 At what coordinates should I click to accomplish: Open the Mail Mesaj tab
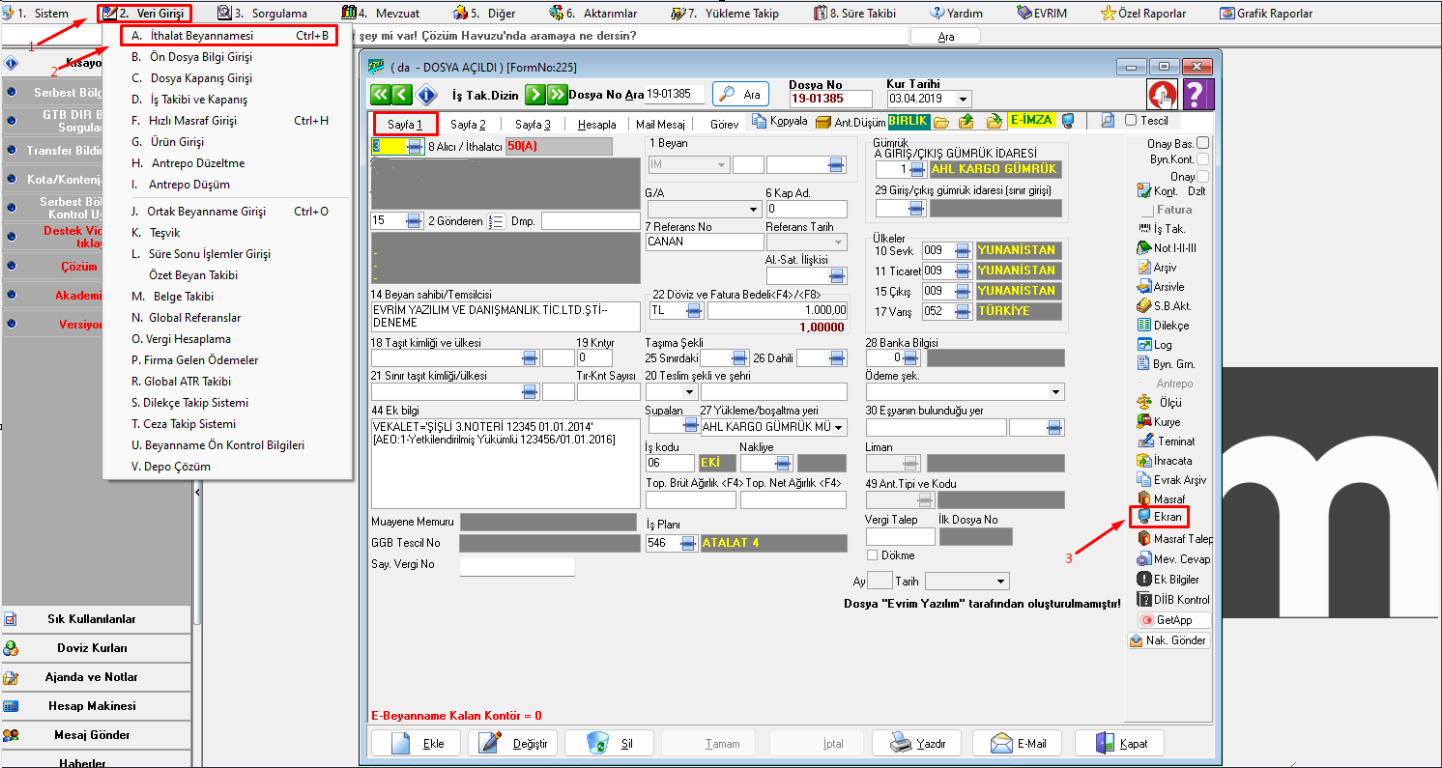(660, 124)
